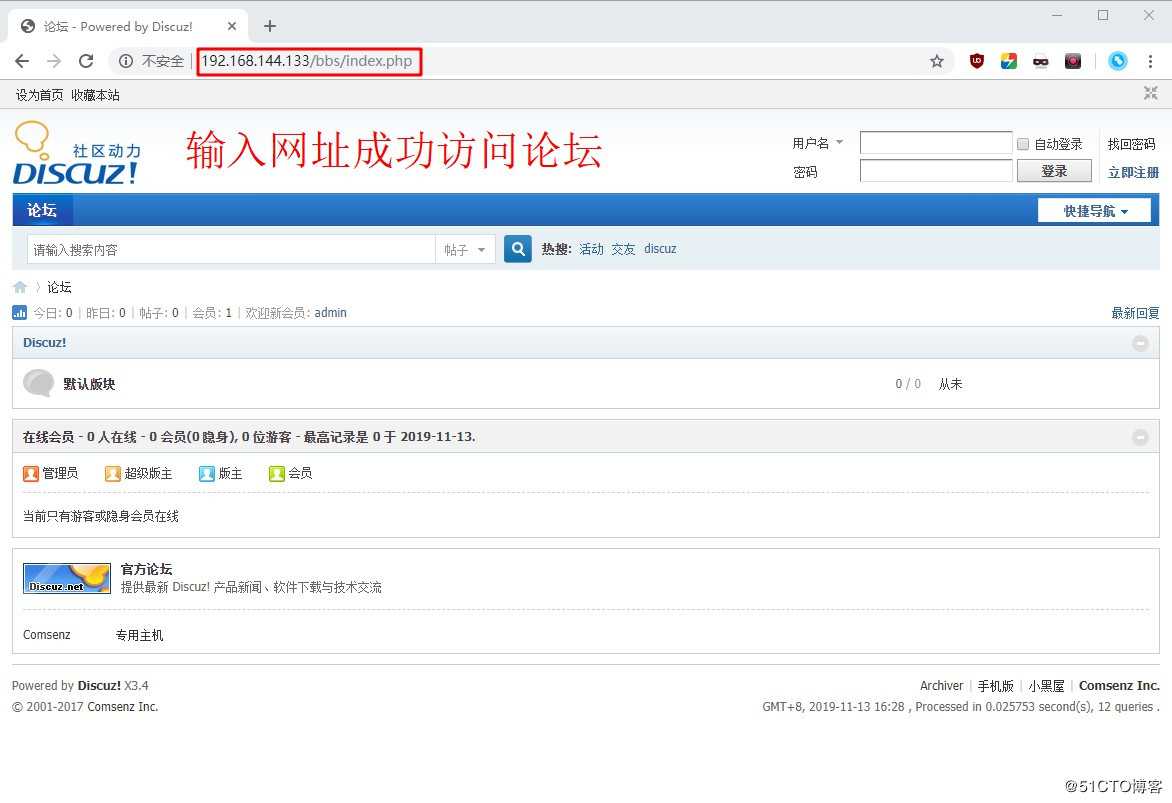Click the 找回密码 link

point(1131,144)
